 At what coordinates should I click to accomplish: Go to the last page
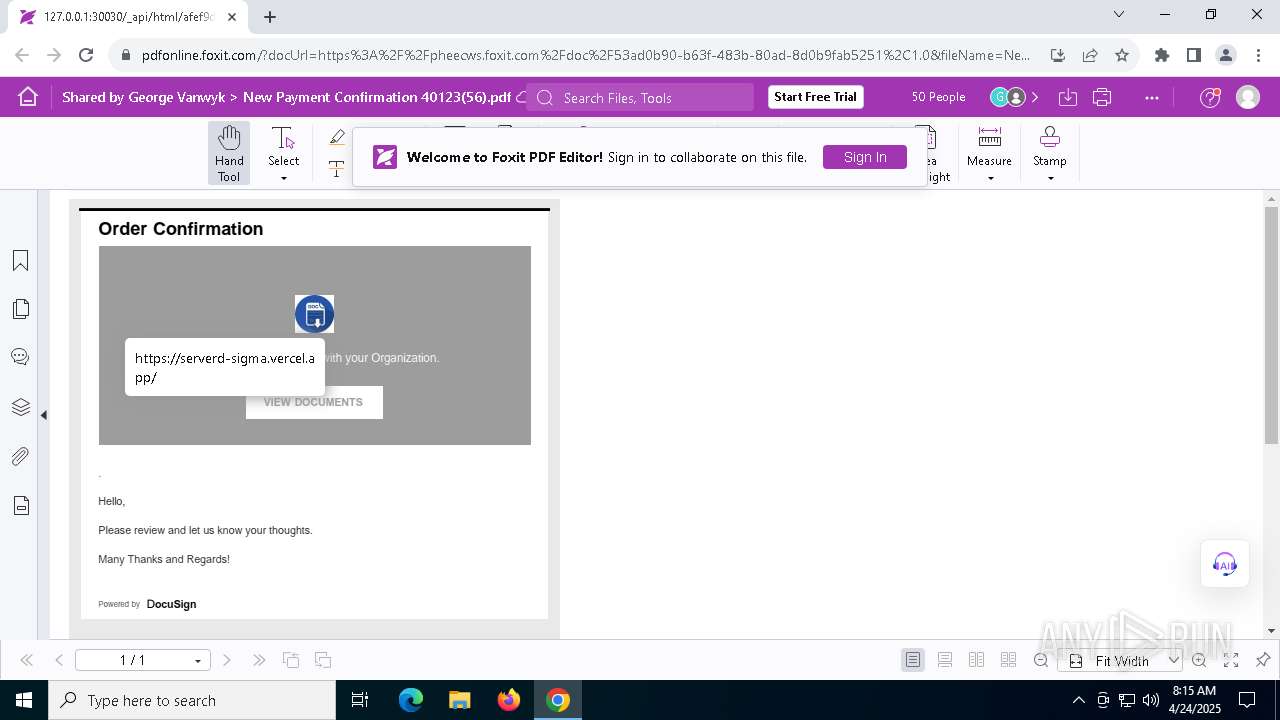coord(259,660)
